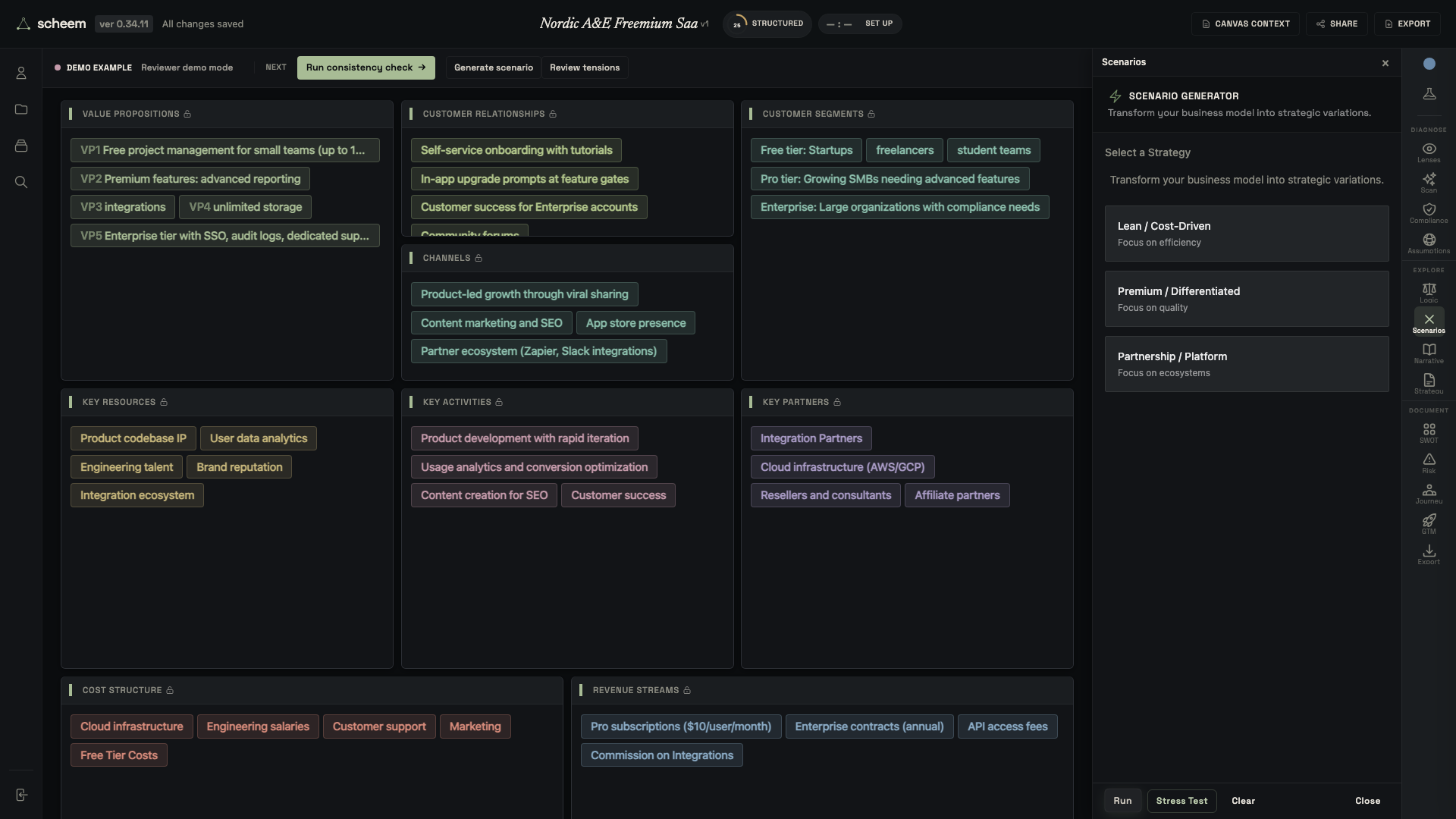This screenshot has height=819, width=1456.
Task: Toggle lock on Channels block
Action: [479, 258]
